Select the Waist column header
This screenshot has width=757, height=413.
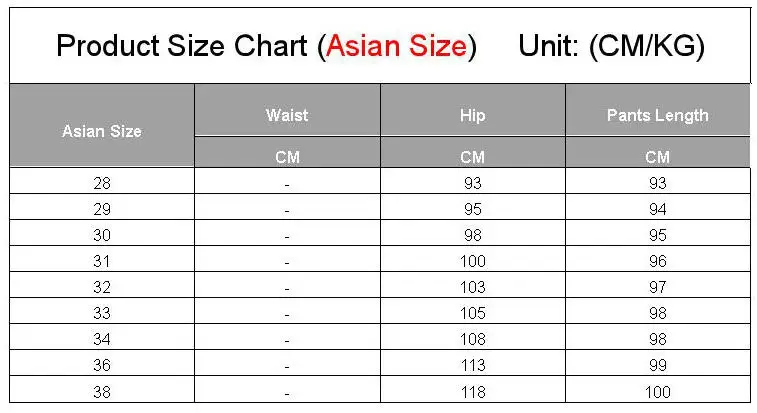(x=287, y=115)
